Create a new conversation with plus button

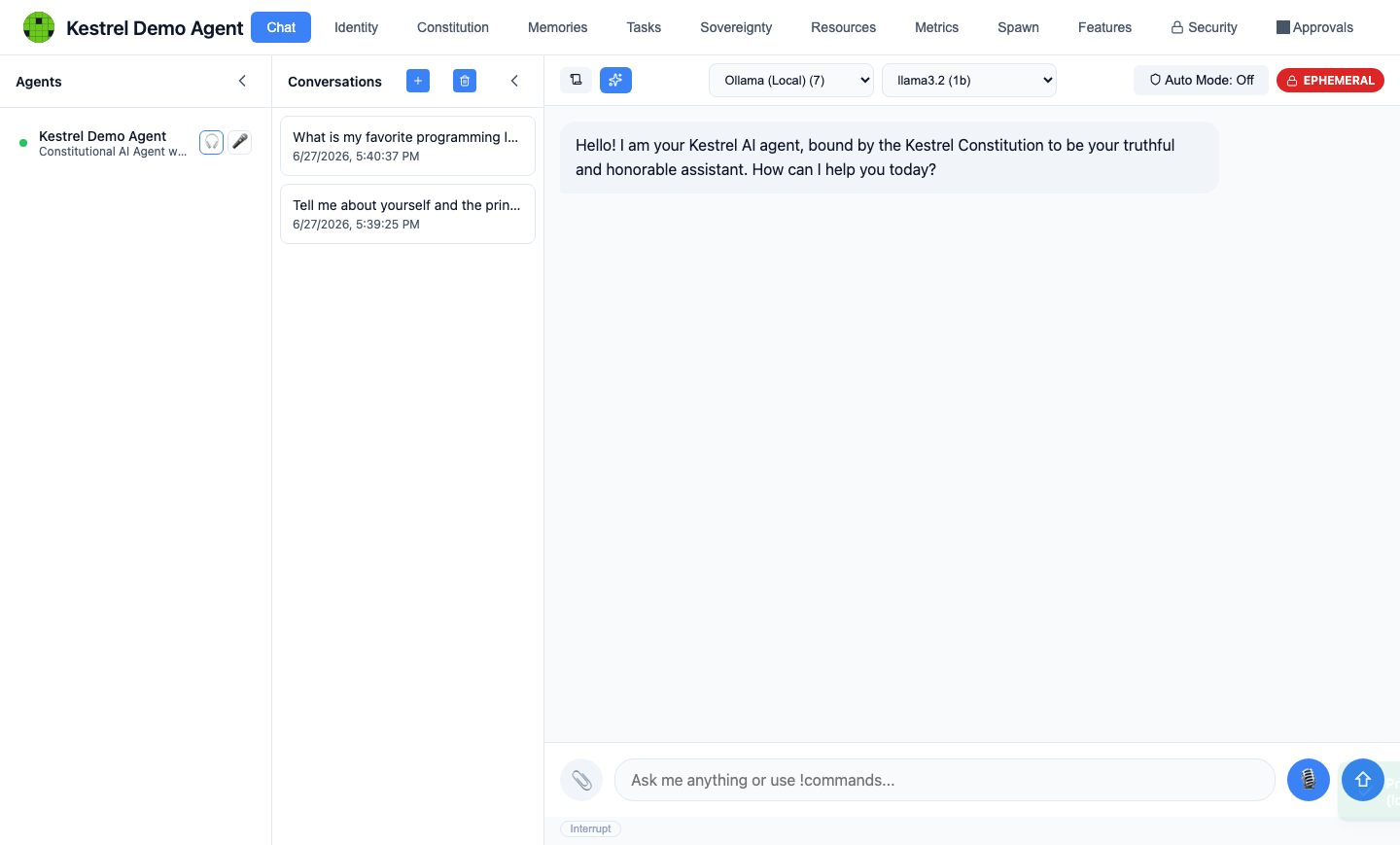pyautogui.click(x=418, y=81)
